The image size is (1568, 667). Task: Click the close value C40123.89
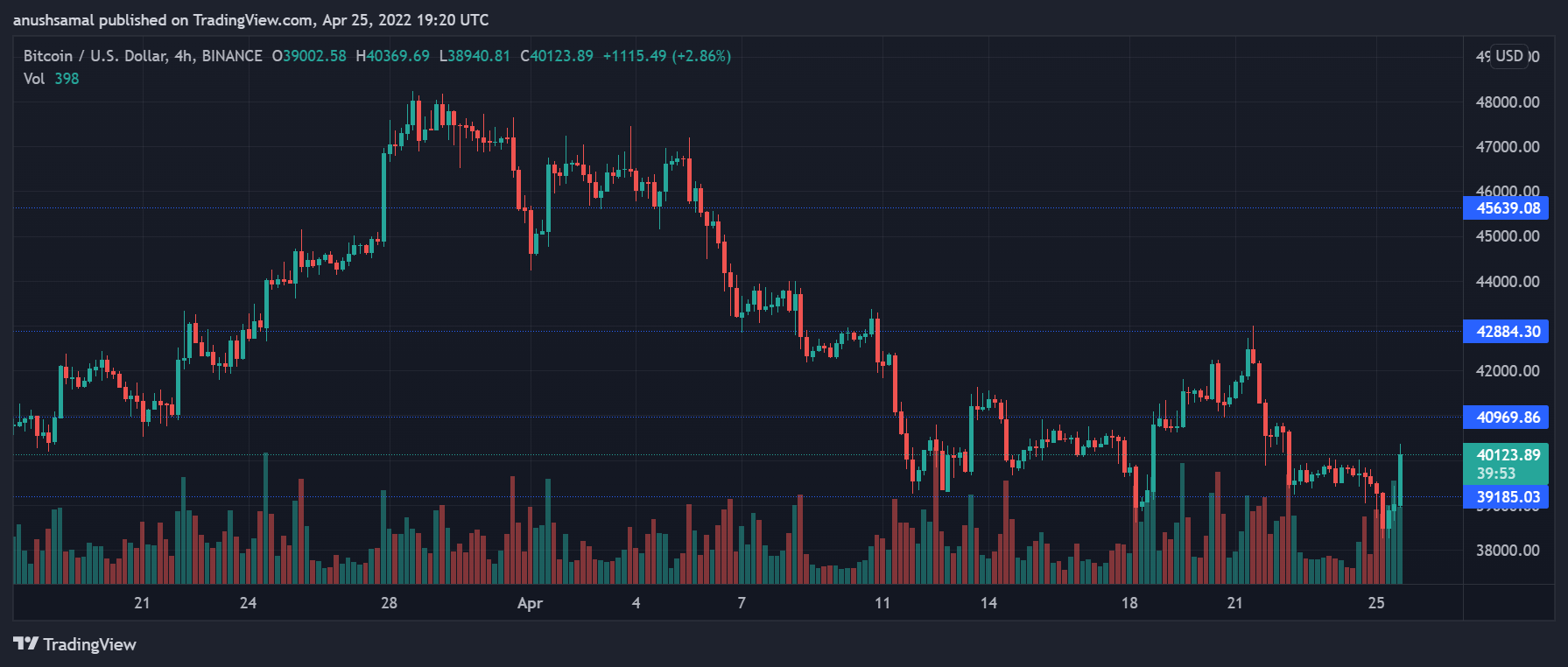pos(557,56)
